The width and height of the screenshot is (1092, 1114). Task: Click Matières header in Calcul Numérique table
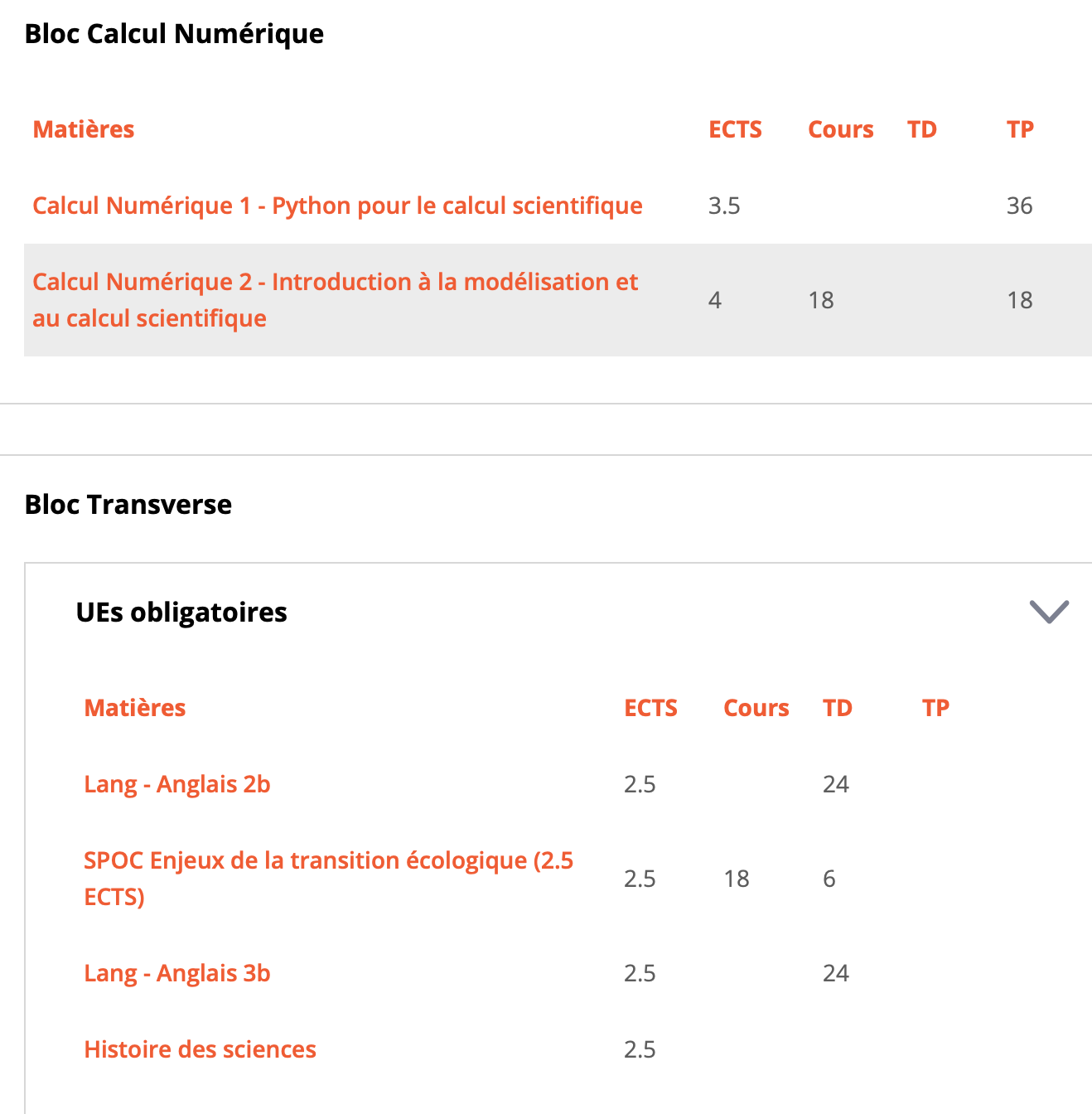(84, 129)
